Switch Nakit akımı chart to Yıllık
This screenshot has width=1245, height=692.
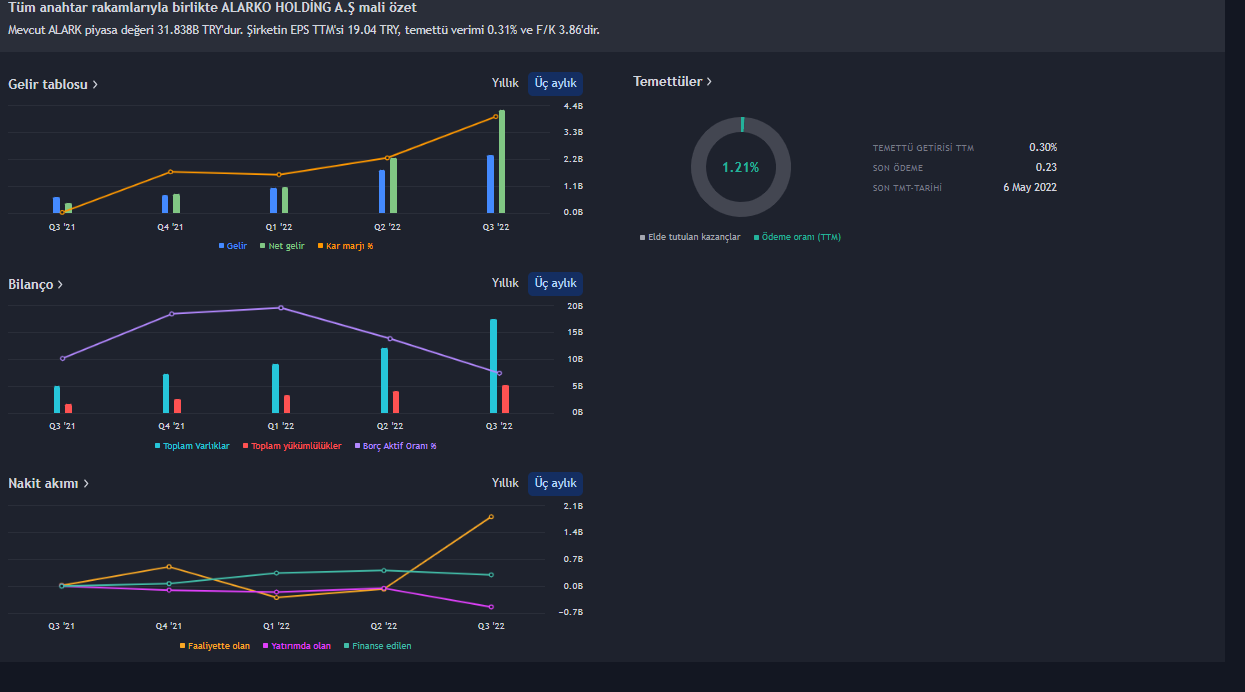click(505, 483)
